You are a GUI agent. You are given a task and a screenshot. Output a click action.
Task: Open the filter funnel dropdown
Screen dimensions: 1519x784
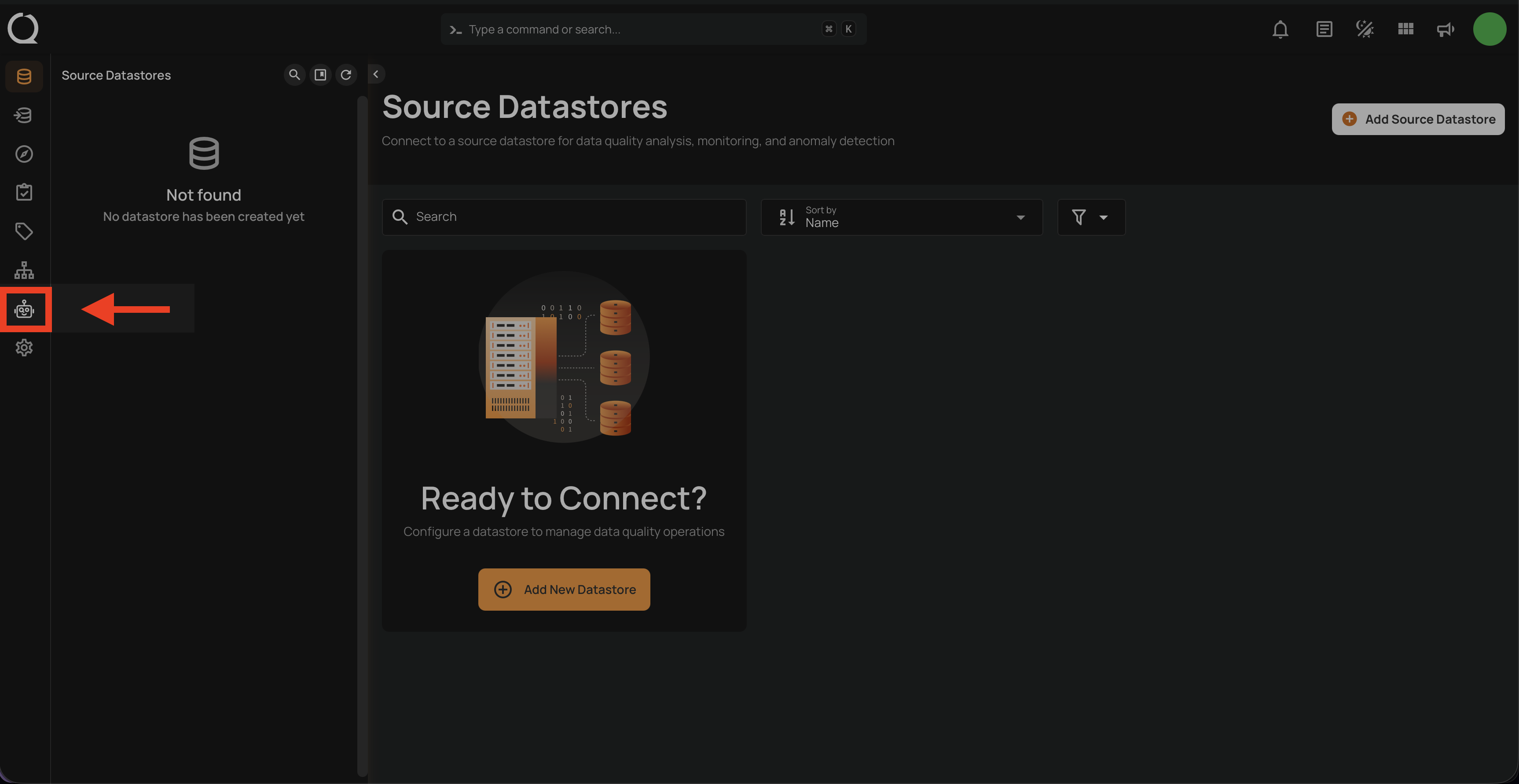pos(1091,217)
